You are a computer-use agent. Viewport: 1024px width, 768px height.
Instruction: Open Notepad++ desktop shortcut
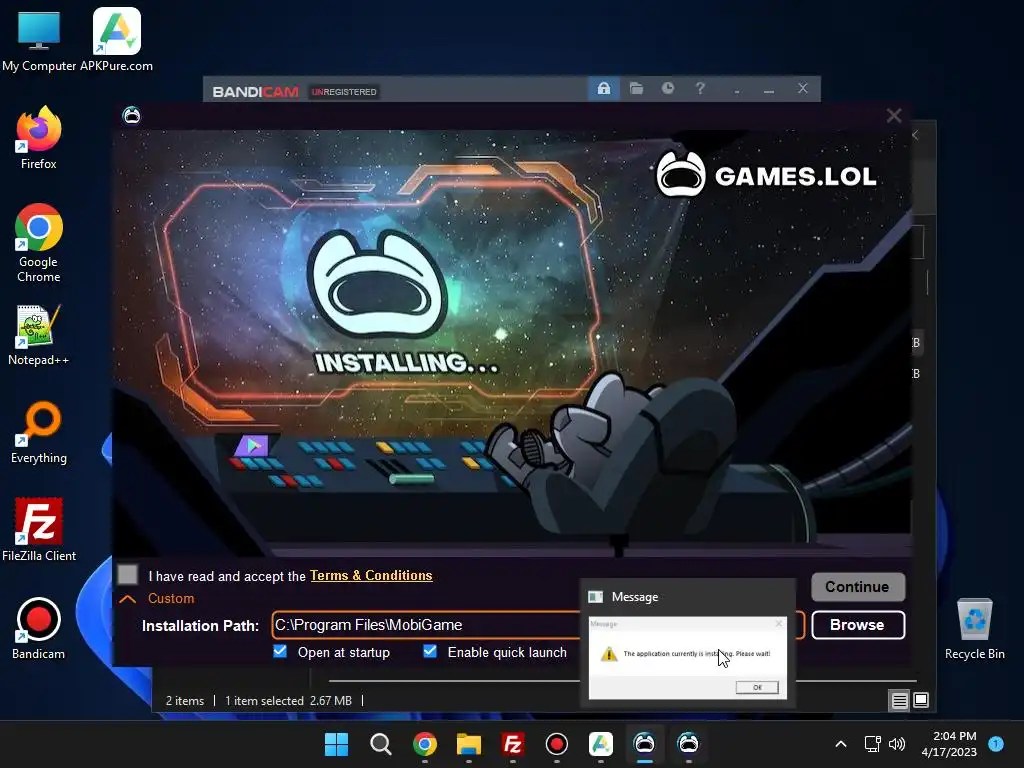39,334
